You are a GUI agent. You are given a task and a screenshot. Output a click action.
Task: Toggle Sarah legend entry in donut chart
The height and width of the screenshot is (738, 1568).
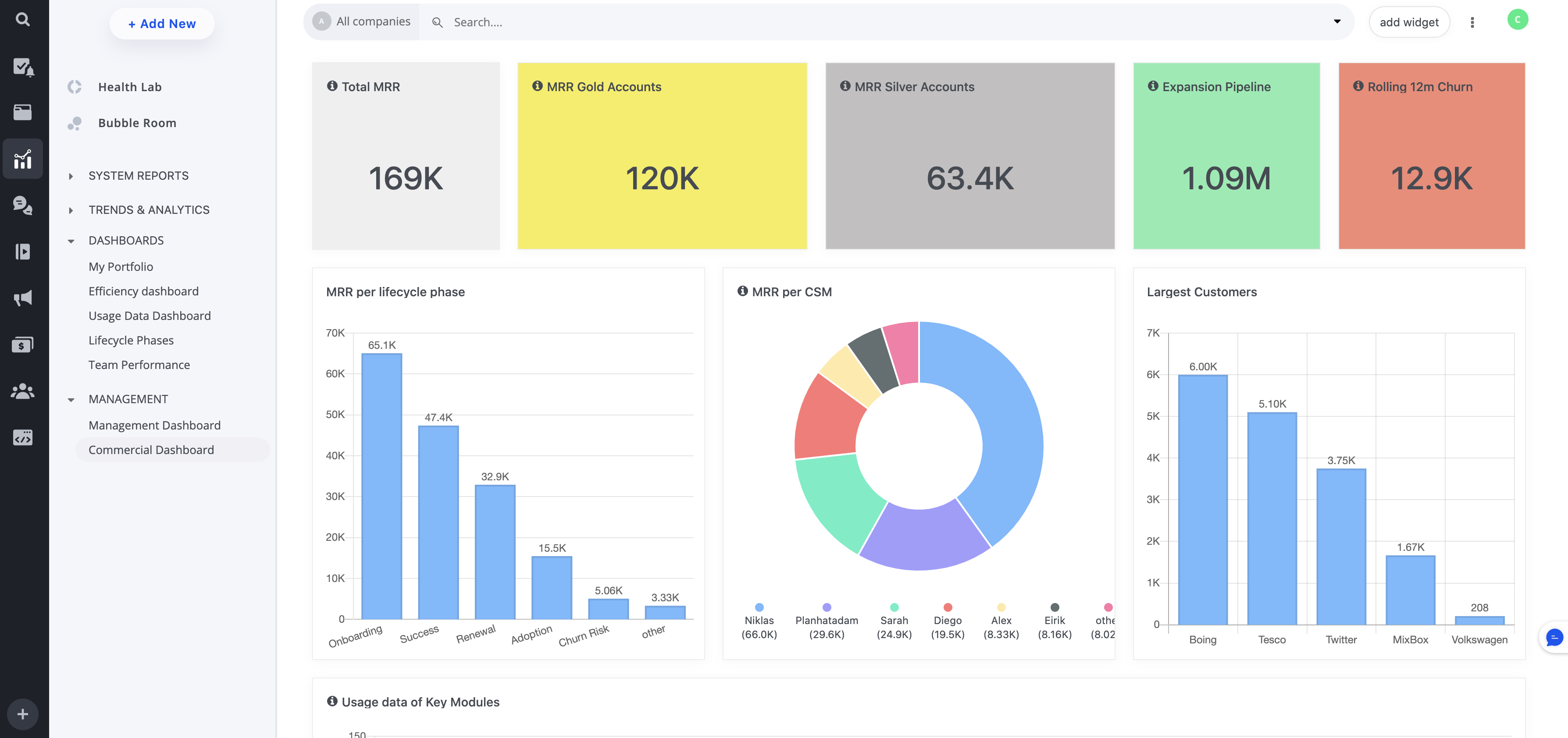click(894, 621)
